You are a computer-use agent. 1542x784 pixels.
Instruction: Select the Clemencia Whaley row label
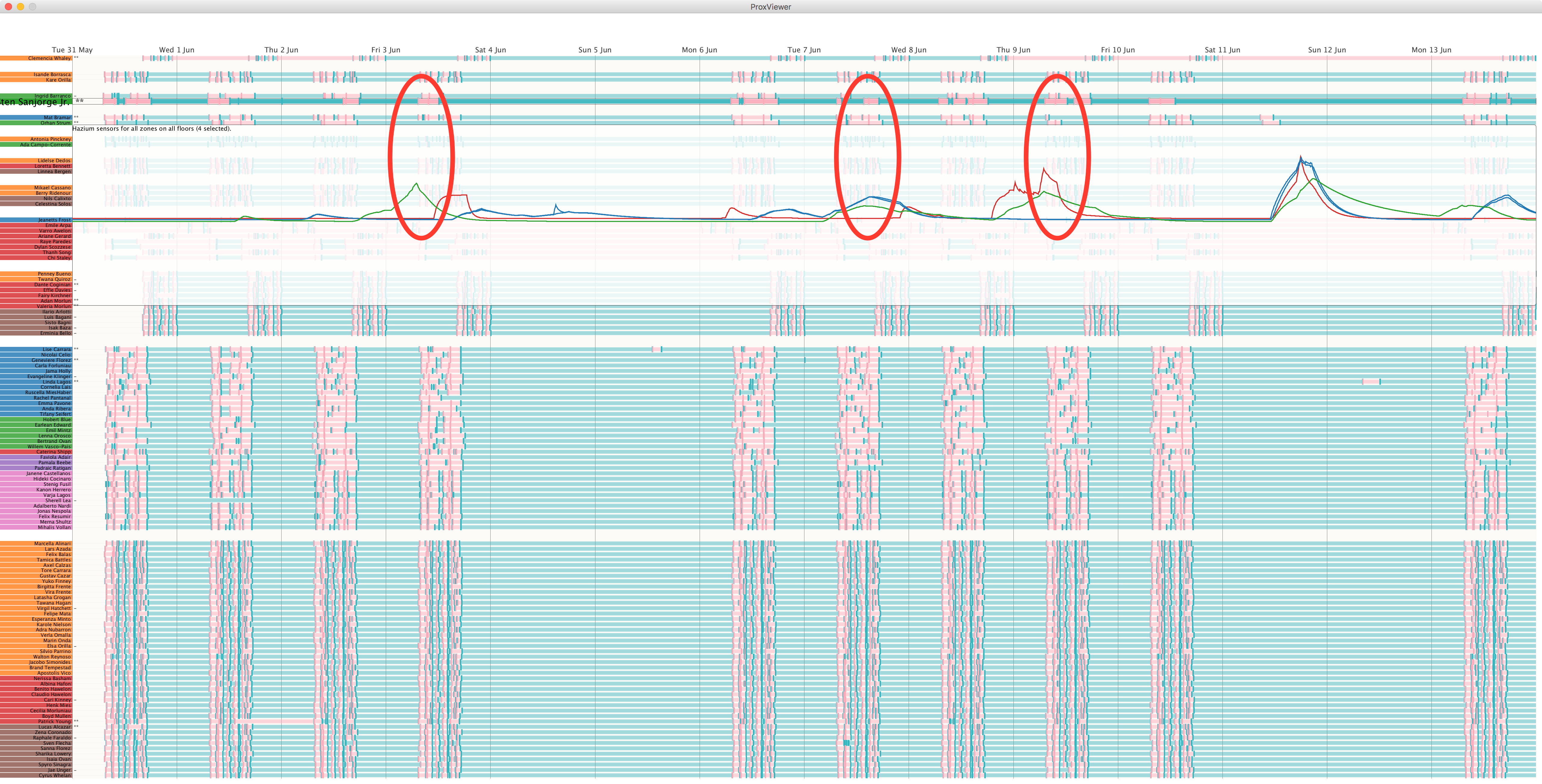(x=36, y=58)
